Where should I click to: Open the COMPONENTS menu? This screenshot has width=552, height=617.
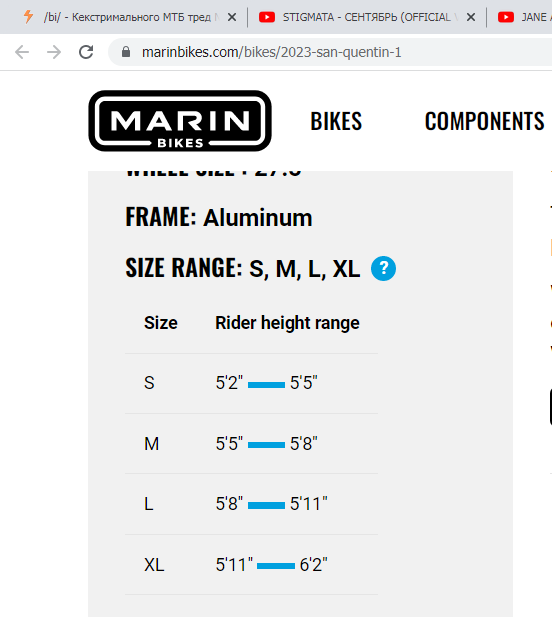(484, 121)
